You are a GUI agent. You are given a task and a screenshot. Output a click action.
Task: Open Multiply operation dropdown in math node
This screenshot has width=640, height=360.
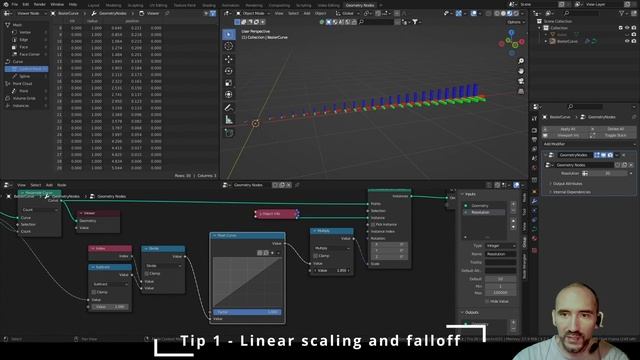pos(332,248)
